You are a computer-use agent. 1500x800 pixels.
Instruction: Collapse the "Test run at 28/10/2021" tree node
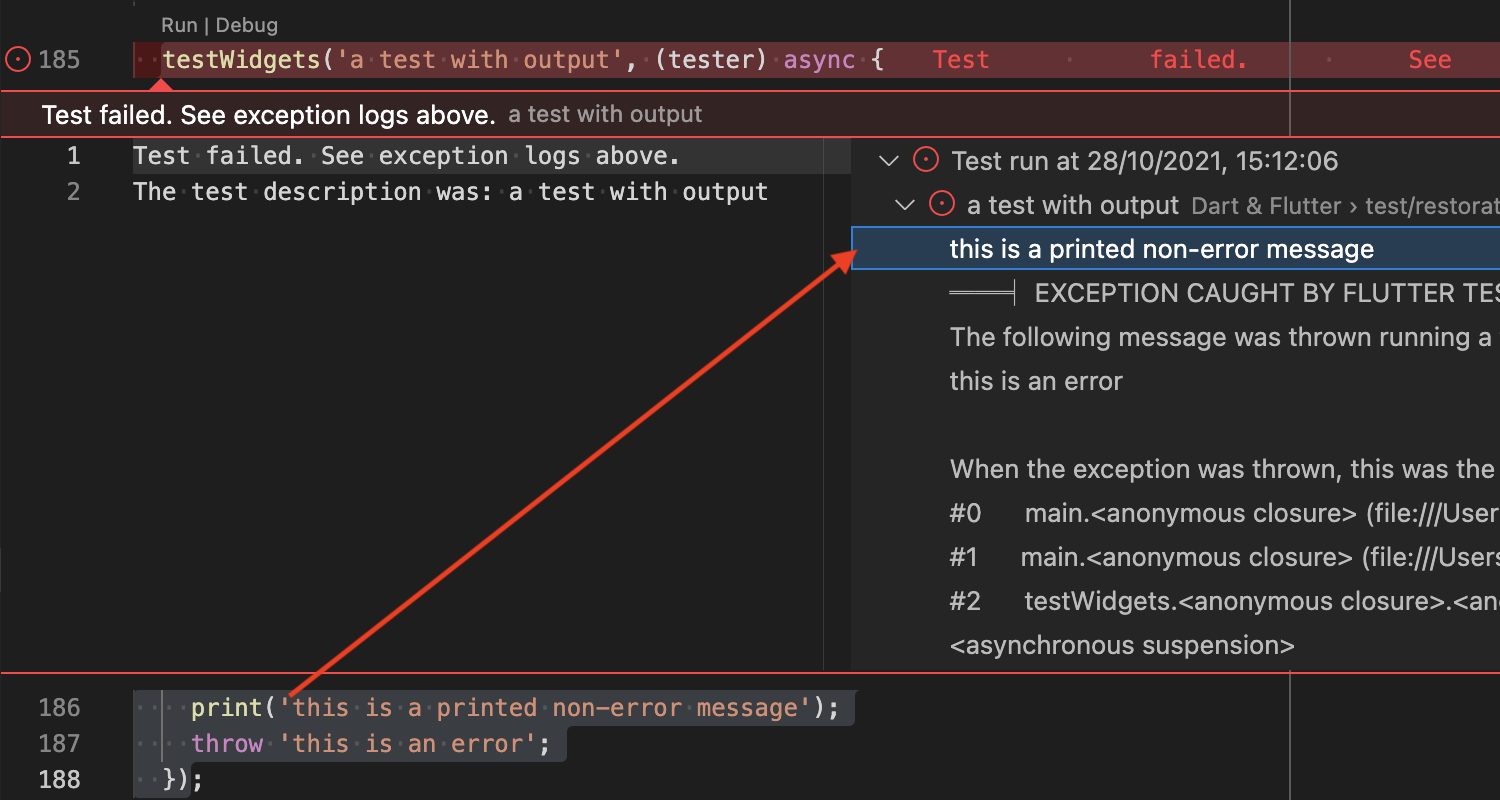pyautogui.click(x=888, y=160)
